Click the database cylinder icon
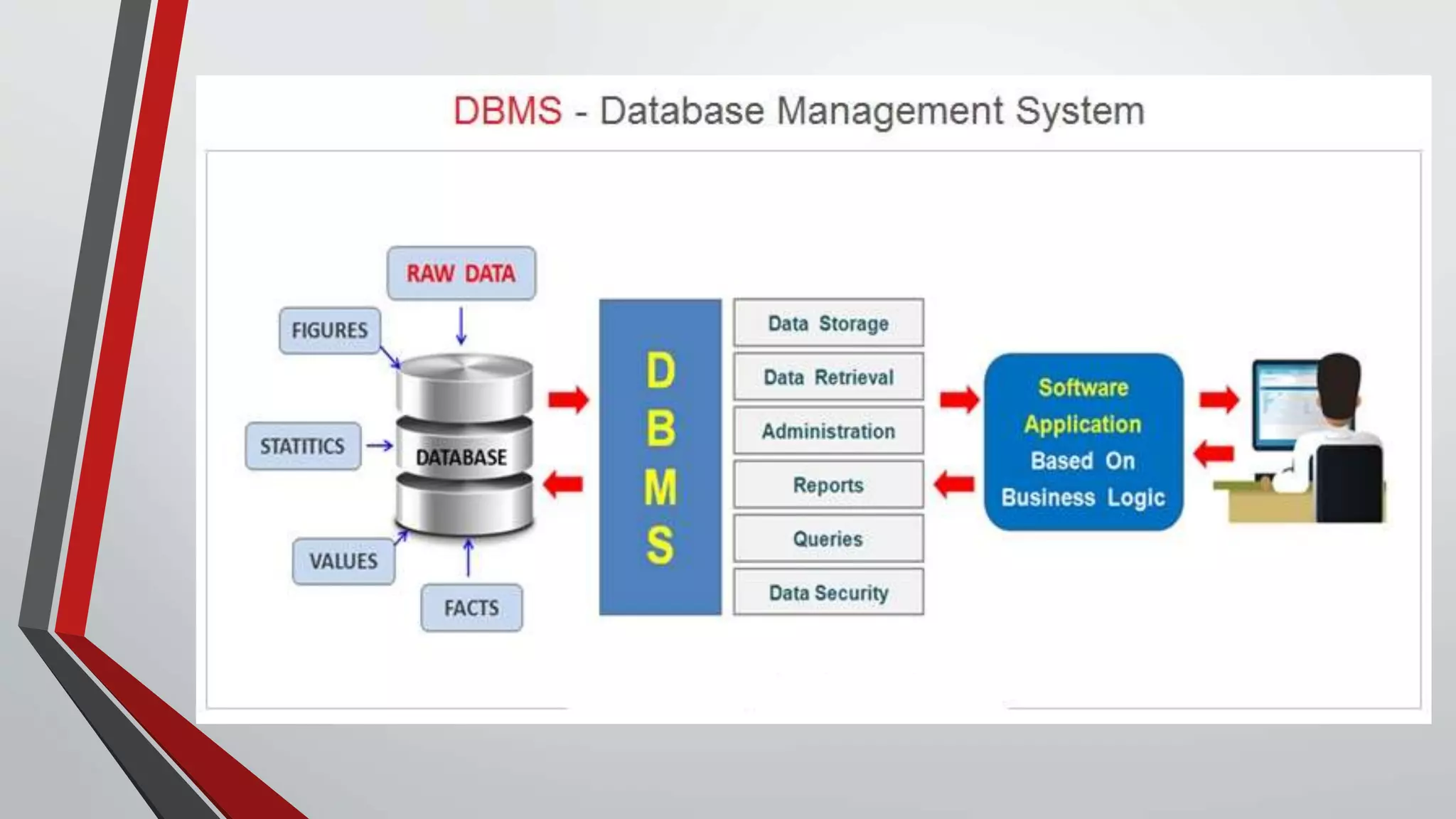 [x=464, y=445]
